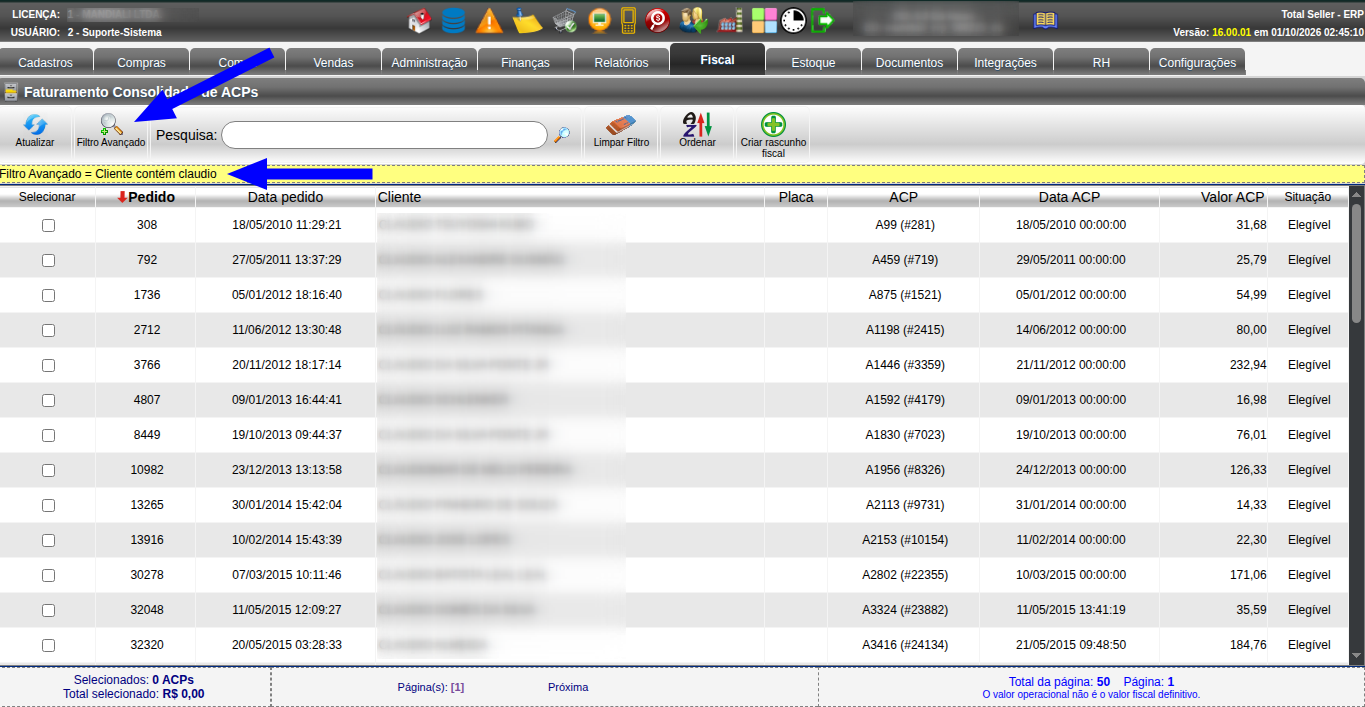Click the green exit door icon

point(823,20)
